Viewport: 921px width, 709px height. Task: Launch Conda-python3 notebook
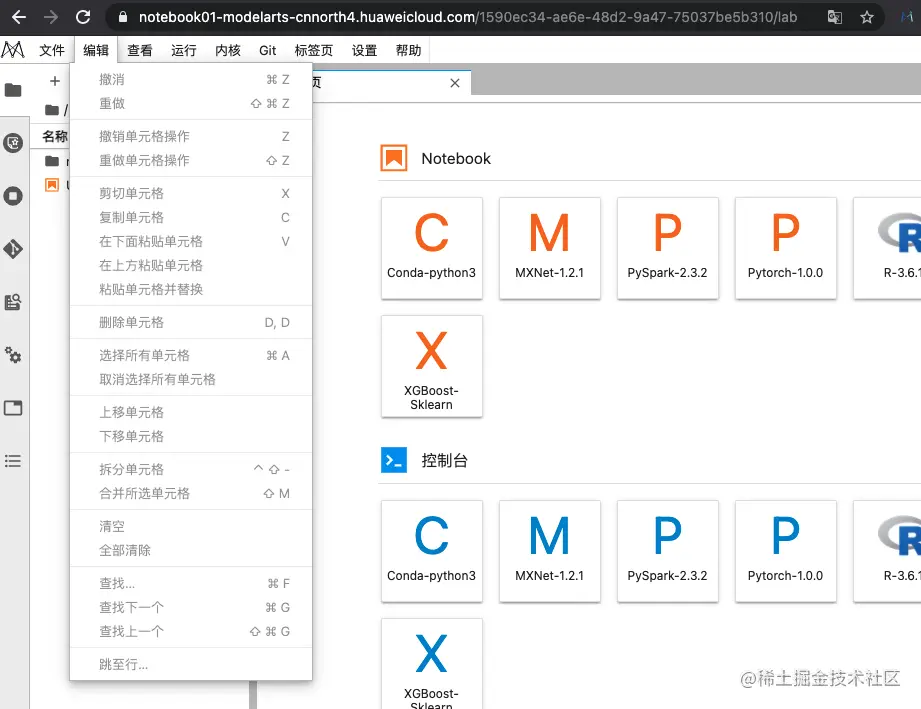coord(432,248)
